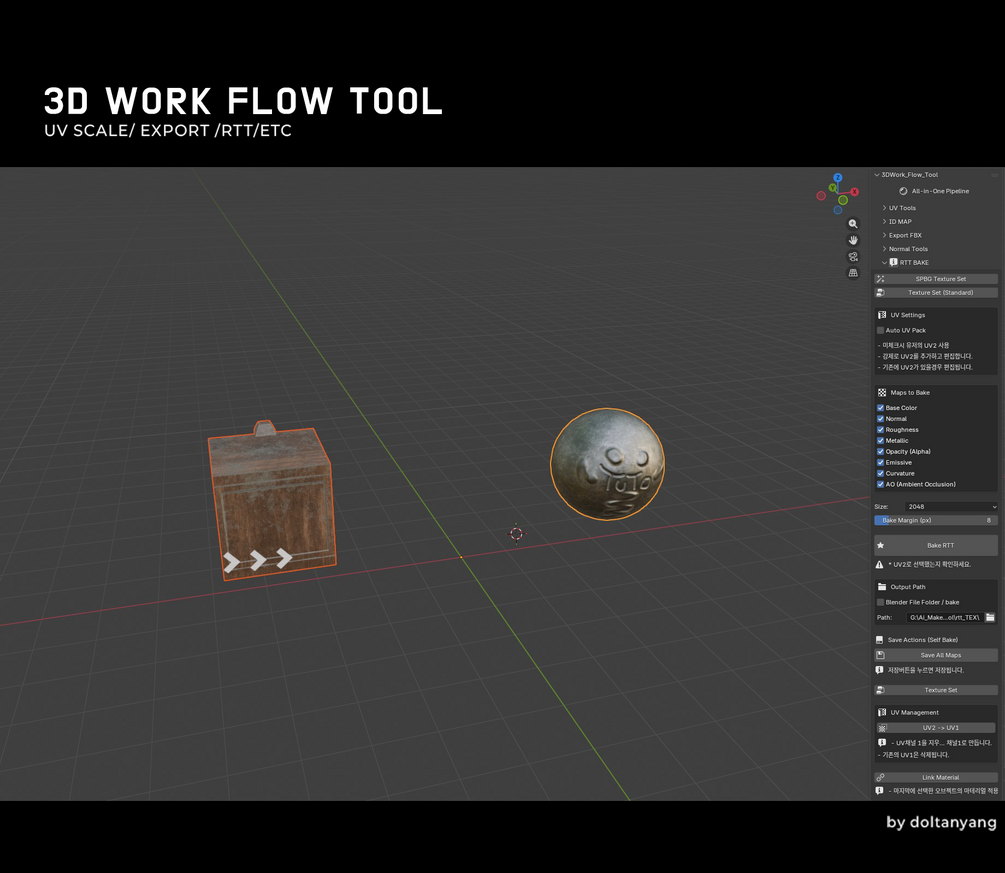Click Texture Set (Standard) button
Image resolution: width=1005 pixels, height=873 pixels.
coord(936,292)
